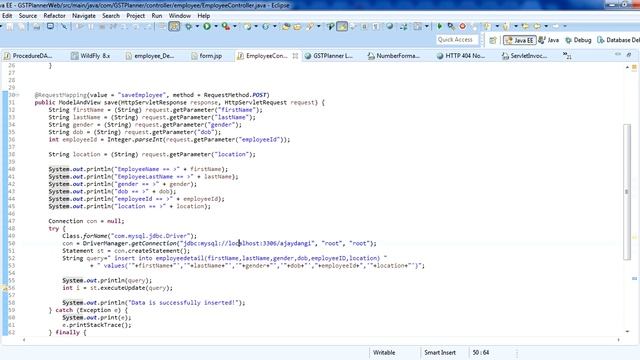This screenshot has width=640, height=360.
Task: Switch to the Debug perspective
Action: click(x=578, y=40)
